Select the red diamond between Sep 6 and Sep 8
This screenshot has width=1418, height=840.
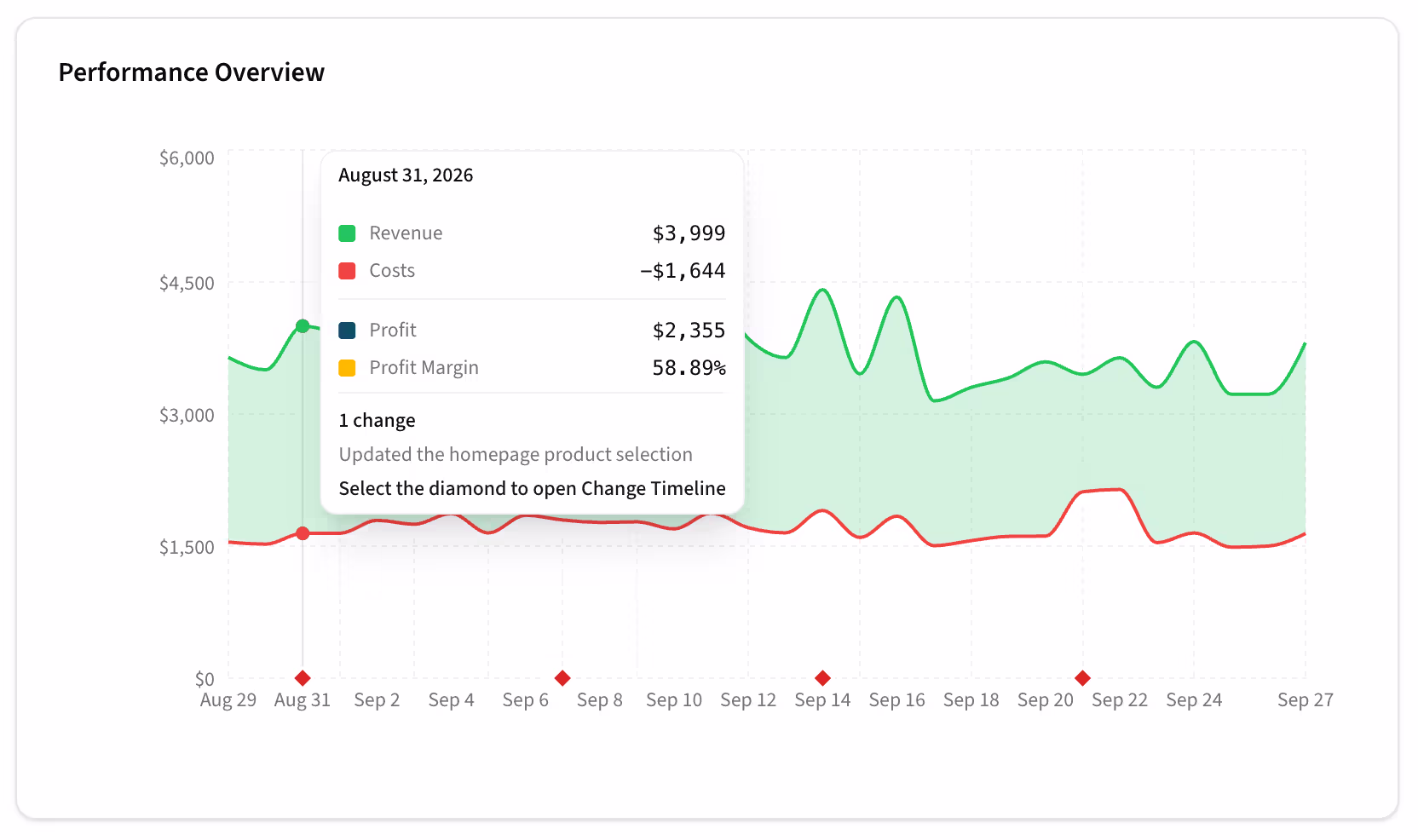click(x=562, y=678)
